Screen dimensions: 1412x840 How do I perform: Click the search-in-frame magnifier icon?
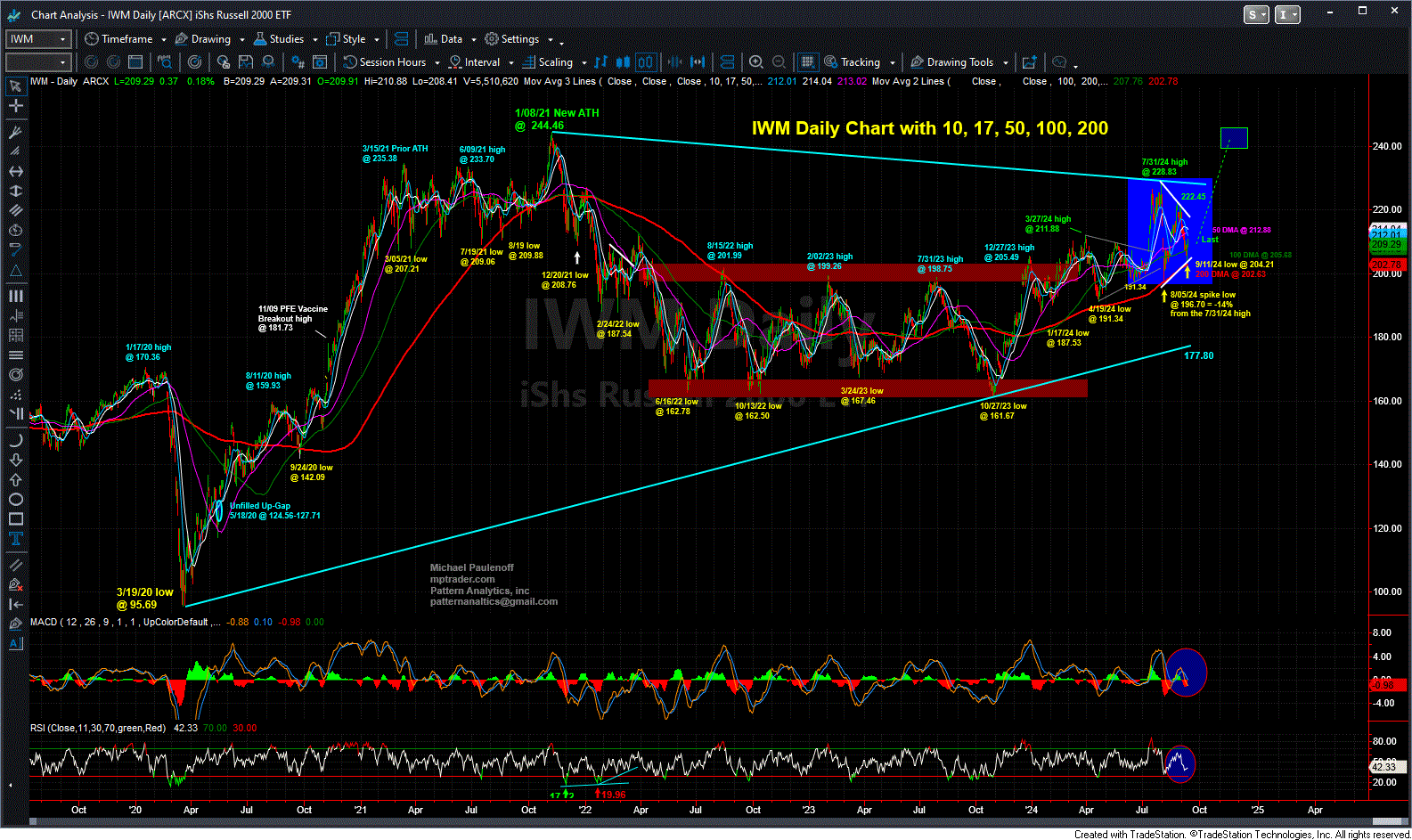pyautogui.click(x=165, y=62)
